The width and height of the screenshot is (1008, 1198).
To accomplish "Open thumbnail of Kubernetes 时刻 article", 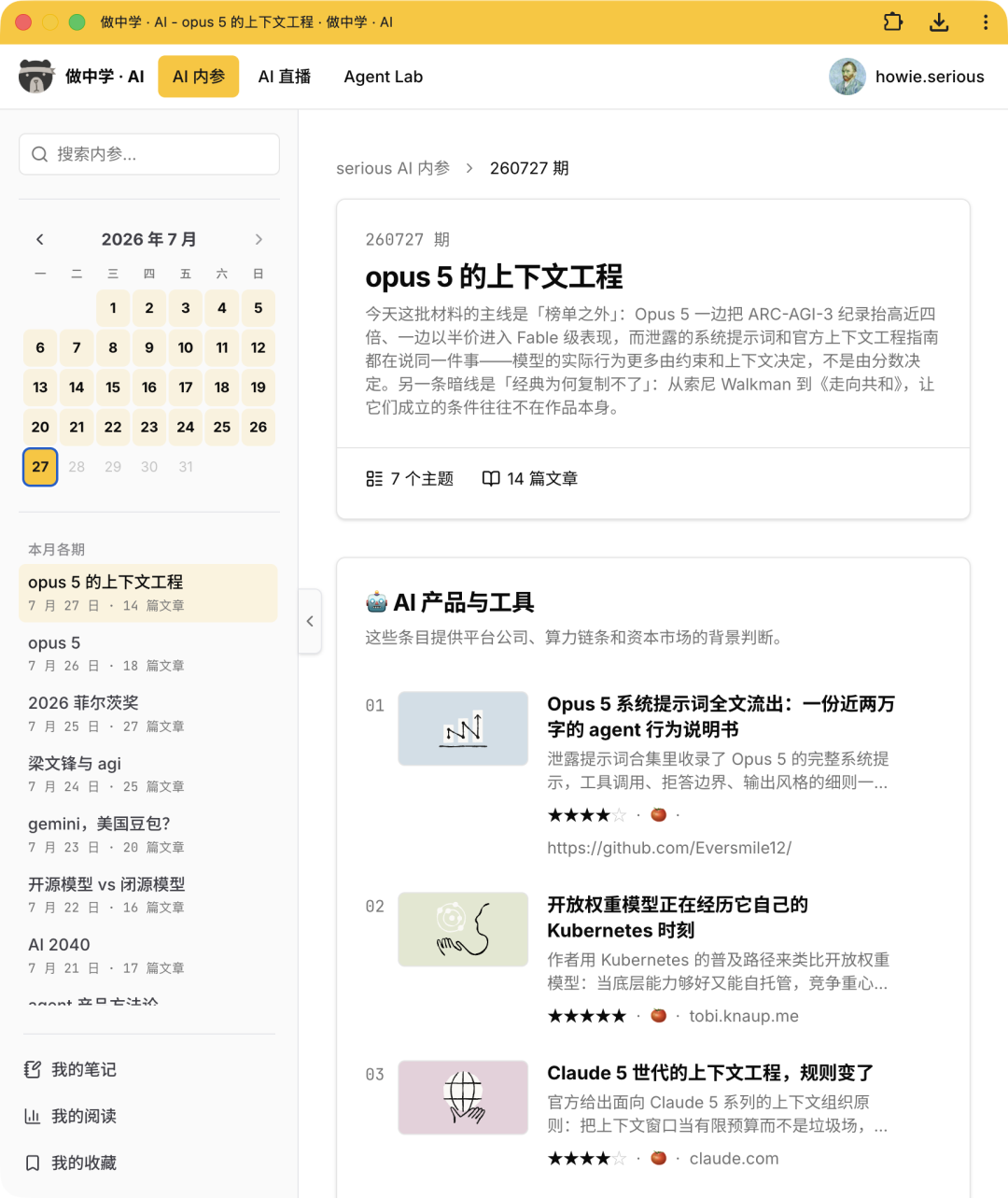I will pyautogui.click(x=463, y=929).
